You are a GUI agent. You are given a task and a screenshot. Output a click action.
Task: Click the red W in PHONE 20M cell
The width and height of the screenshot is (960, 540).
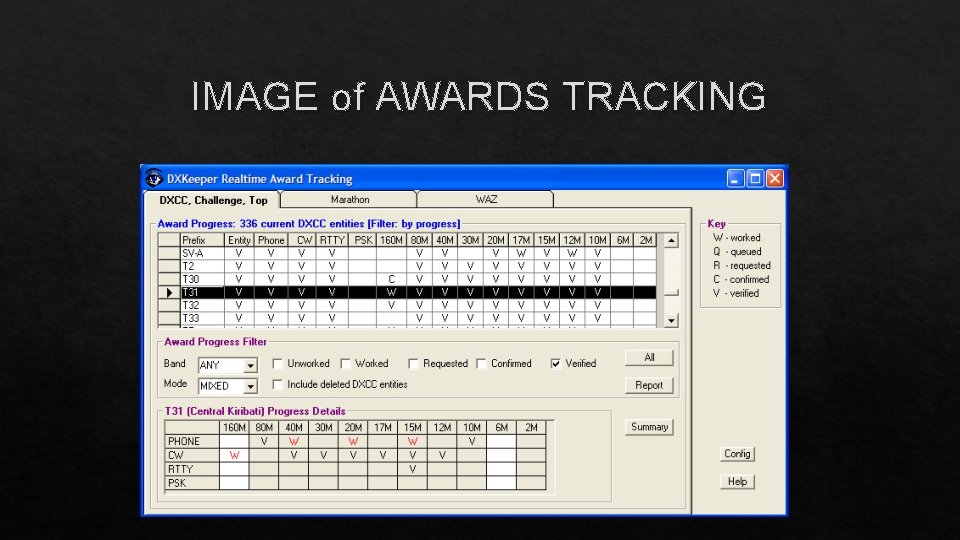pos(353,441)
